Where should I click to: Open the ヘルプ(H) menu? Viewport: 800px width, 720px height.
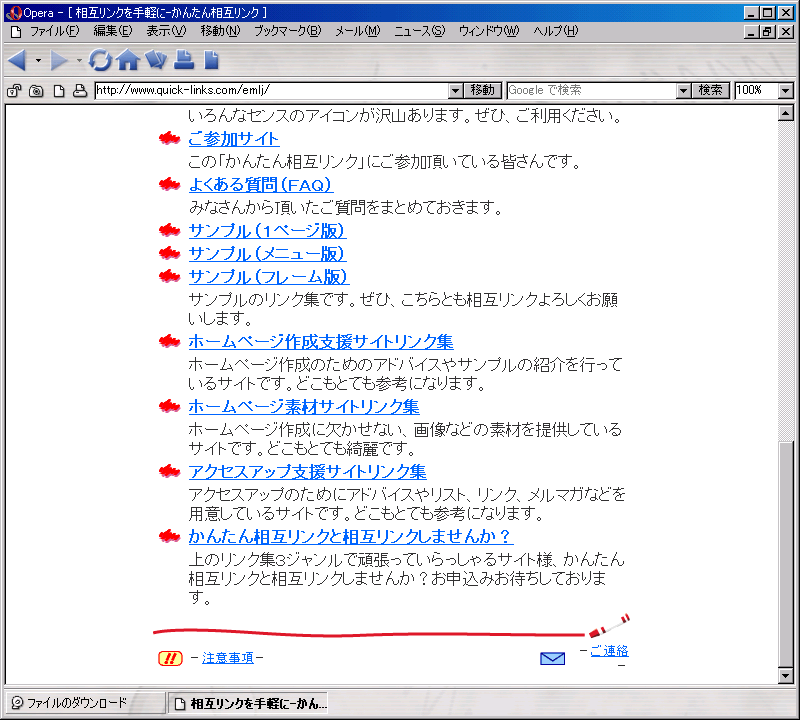(x=556, y=32)
